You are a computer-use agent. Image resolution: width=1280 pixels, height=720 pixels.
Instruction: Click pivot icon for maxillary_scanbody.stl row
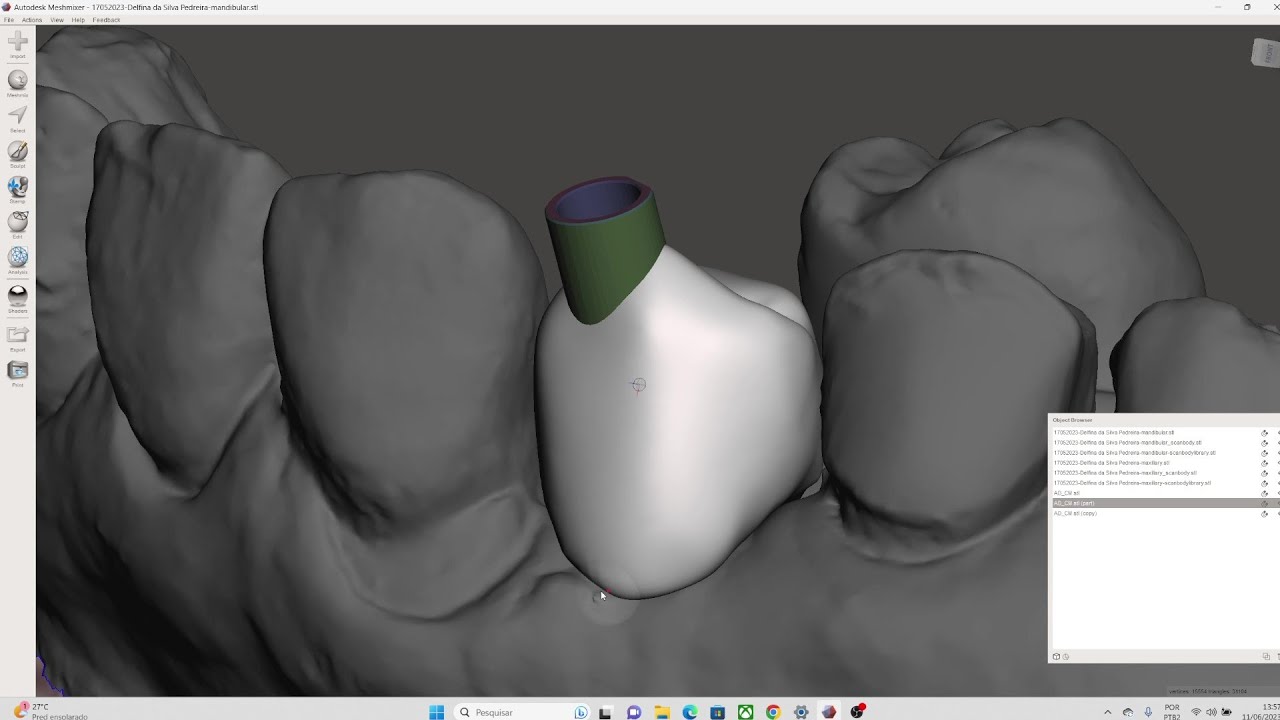coord(1265,473)
